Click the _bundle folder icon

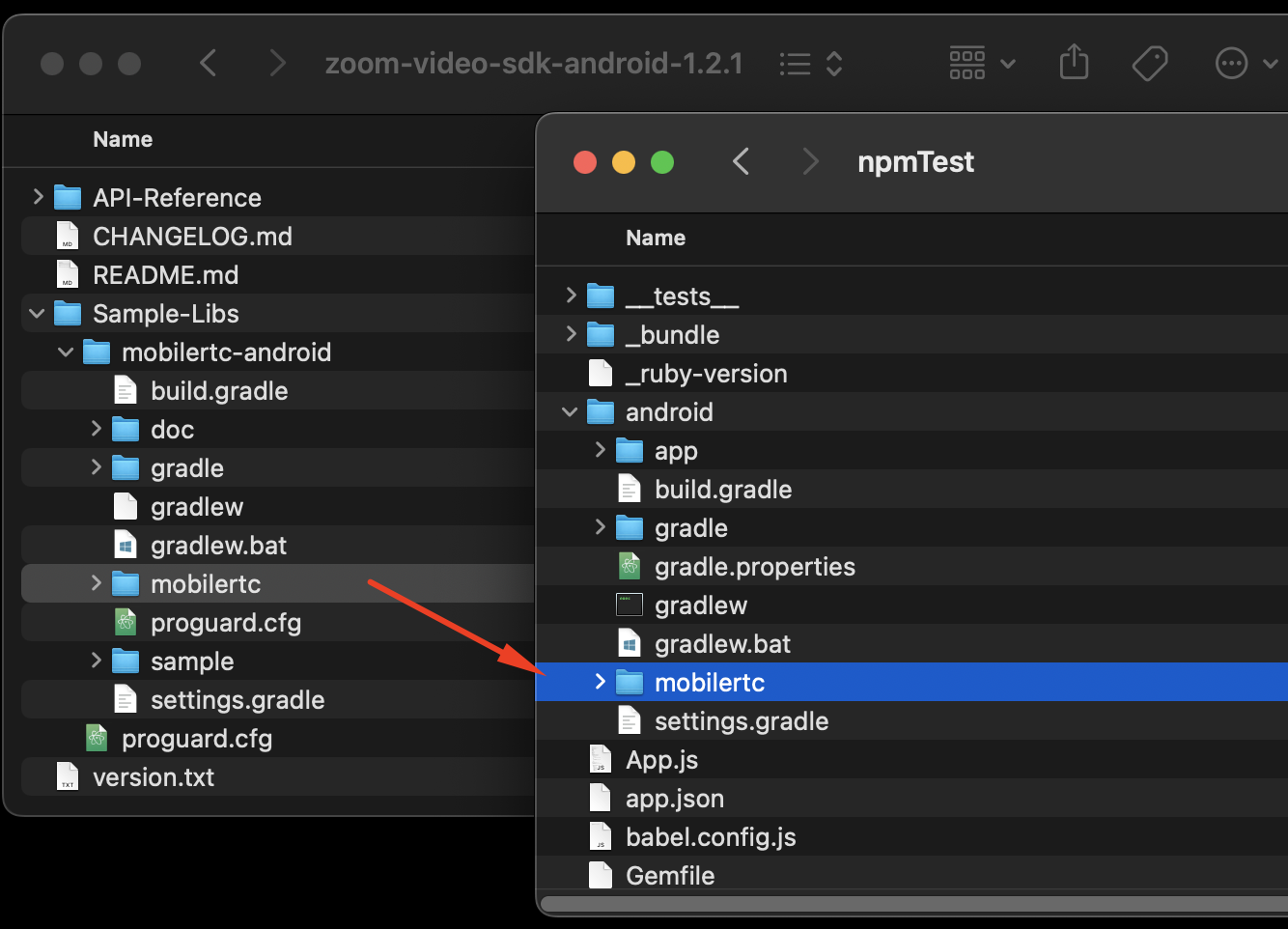click(x=601, y=334)
